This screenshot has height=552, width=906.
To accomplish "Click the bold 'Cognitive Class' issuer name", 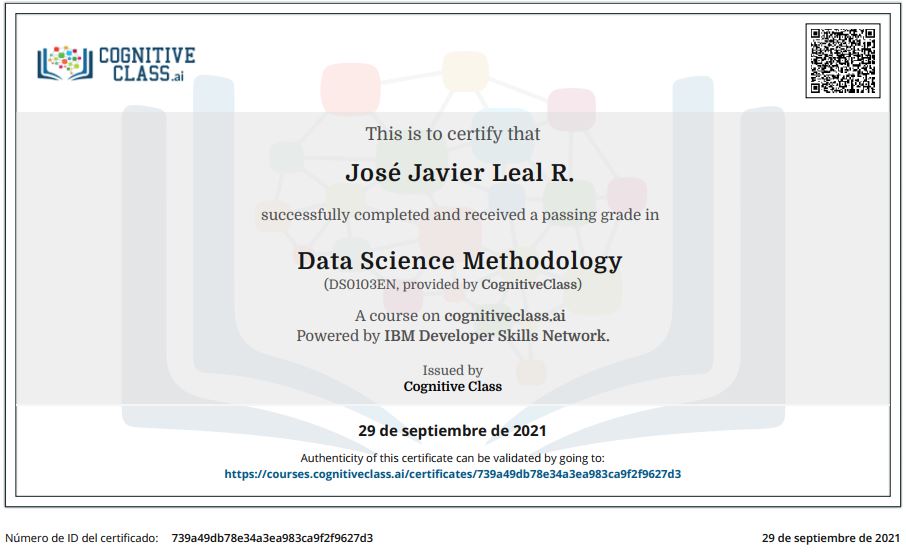I will coord(452,386).
